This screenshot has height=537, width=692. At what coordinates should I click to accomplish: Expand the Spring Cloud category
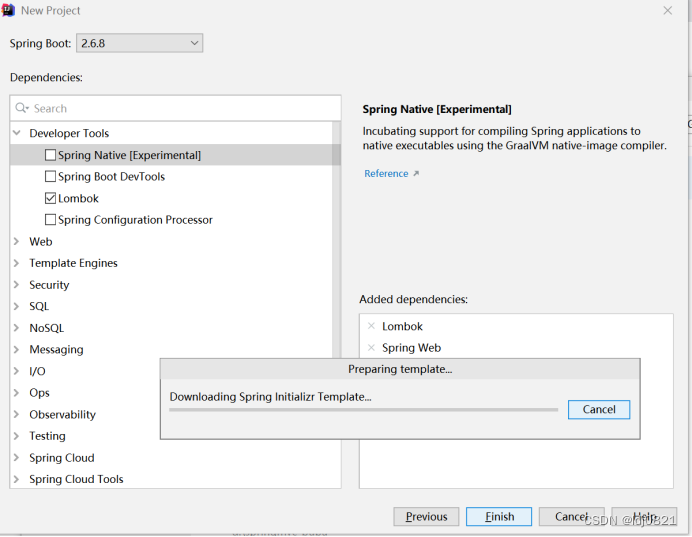click(x=17, y=458)
